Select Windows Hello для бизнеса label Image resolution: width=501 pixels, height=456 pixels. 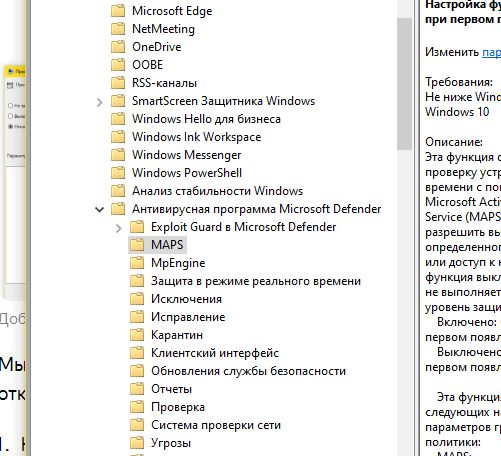[x=206, y=119]
